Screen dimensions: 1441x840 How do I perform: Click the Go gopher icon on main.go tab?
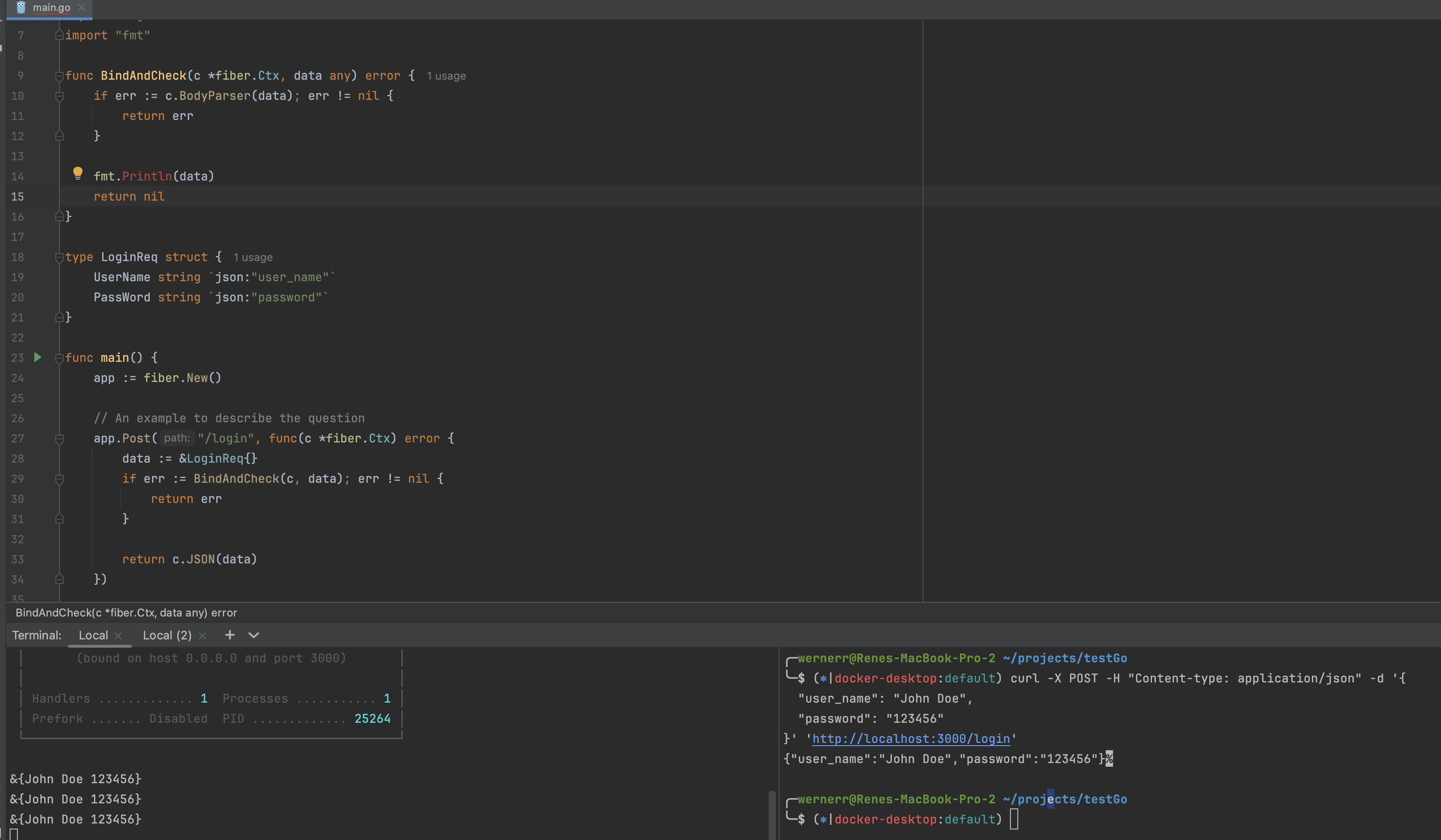[x=21, y=7]
